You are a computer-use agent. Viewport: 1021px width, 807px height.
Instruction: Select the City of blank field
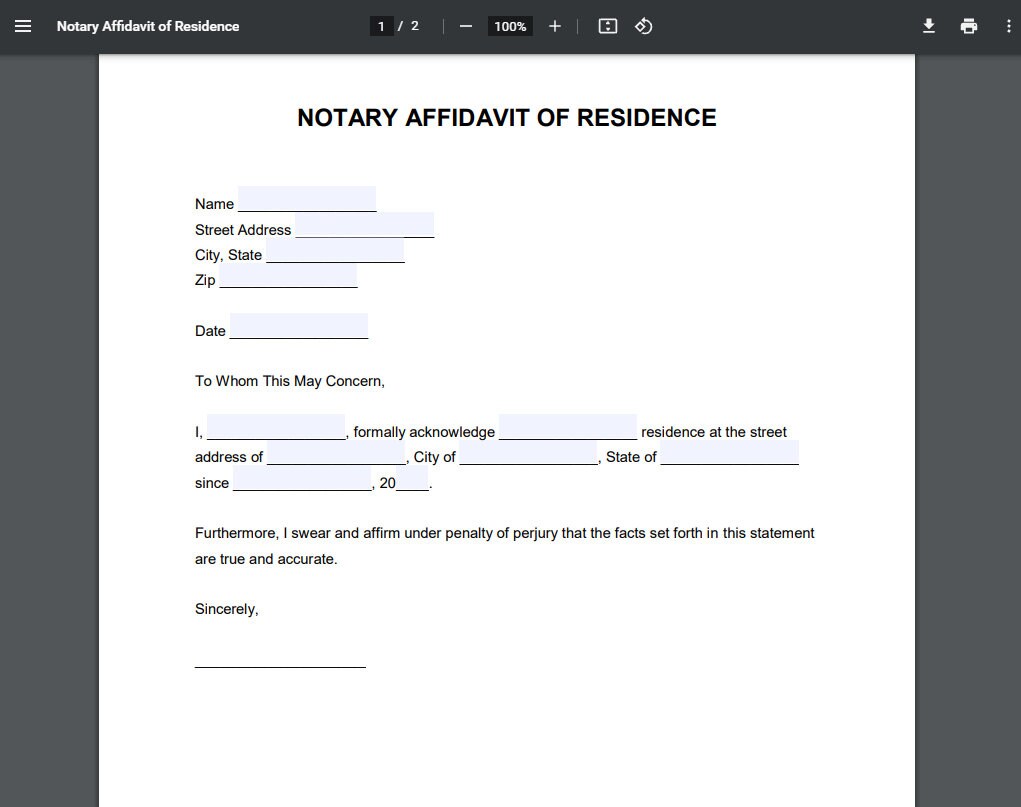click(x=529, y=451)
